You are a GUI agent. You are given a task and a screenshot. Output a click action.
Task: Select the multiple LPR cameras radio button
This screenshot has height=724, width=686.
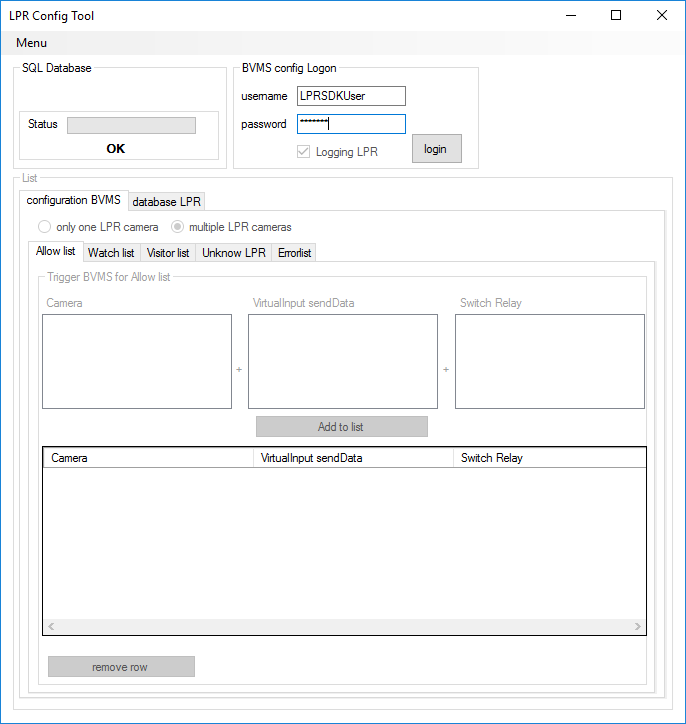point(177,227)
